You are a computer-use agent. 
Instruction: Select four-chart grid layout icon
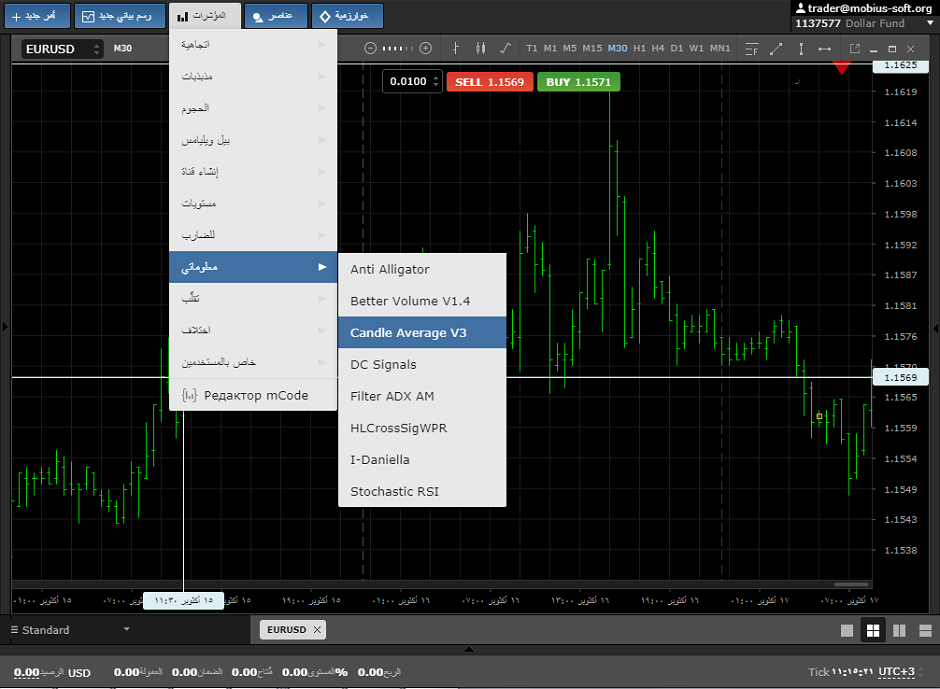pos(873,630)
